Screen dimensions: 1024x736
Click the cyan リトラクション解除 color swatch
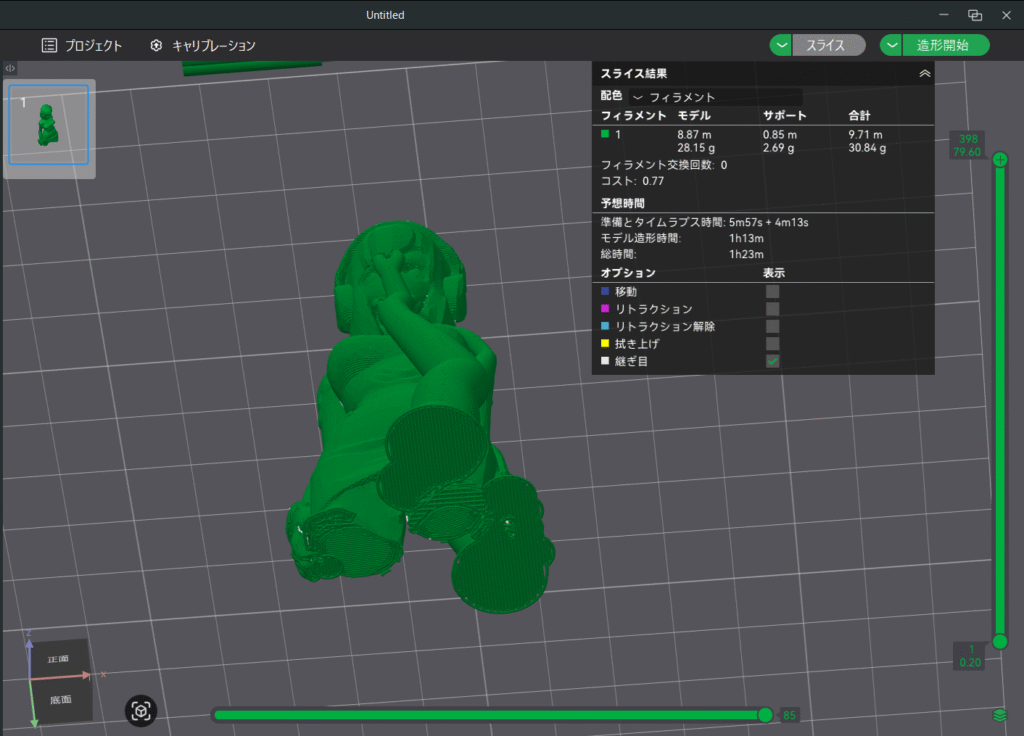click(605, 326)
